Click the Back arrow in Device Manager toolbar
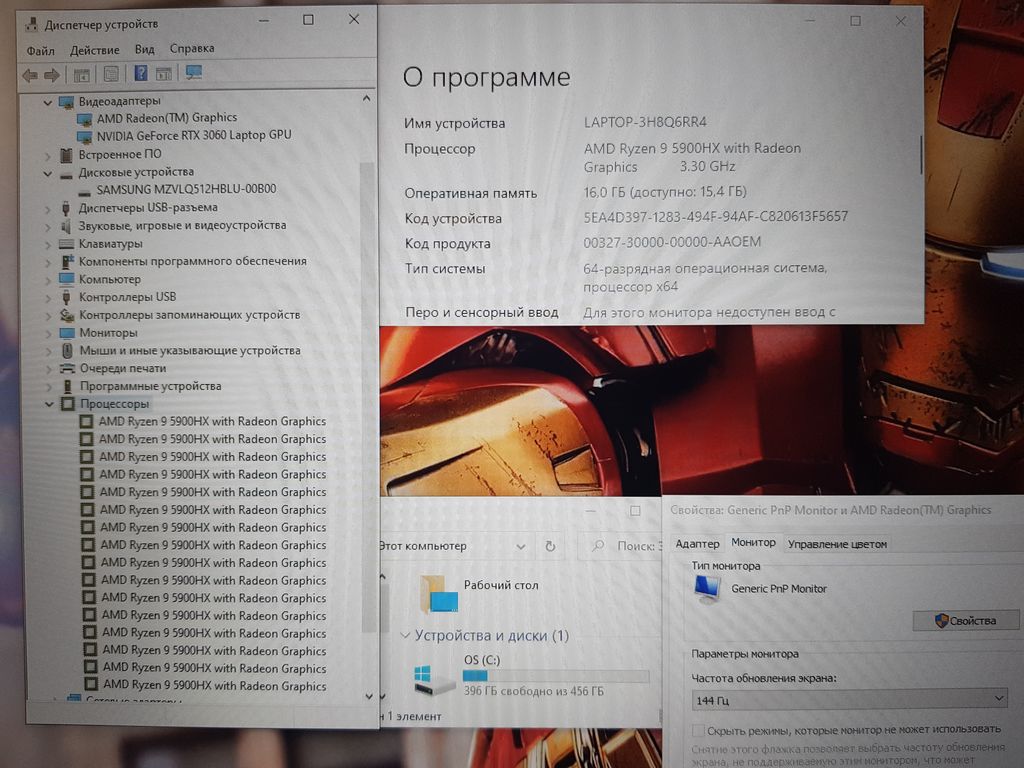The image size is (1024, 768). point(30,75)
